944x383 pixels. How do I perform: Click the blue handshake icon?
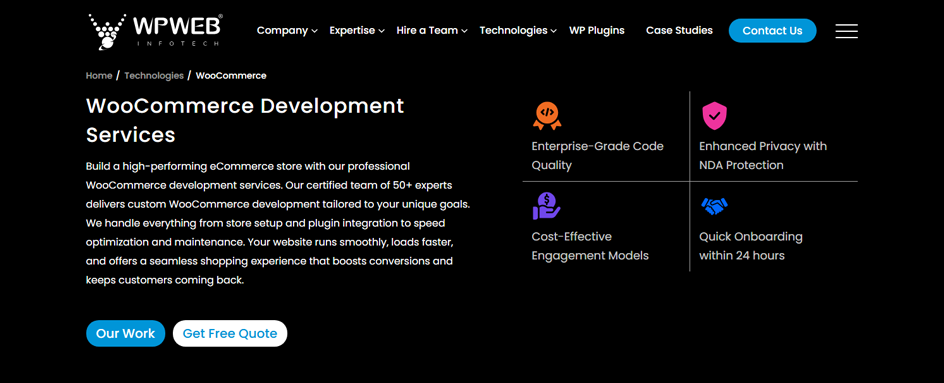(715, 207)
